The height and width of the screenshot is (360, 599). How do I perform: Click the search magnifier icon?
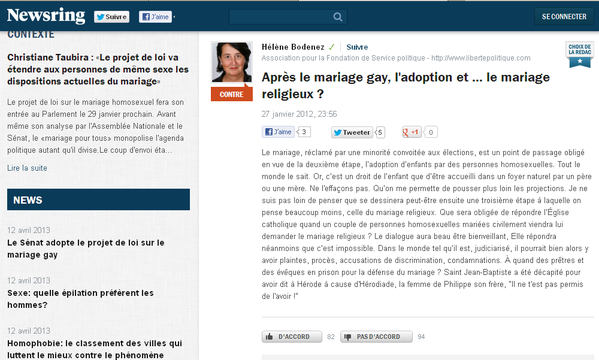point(338,17)
